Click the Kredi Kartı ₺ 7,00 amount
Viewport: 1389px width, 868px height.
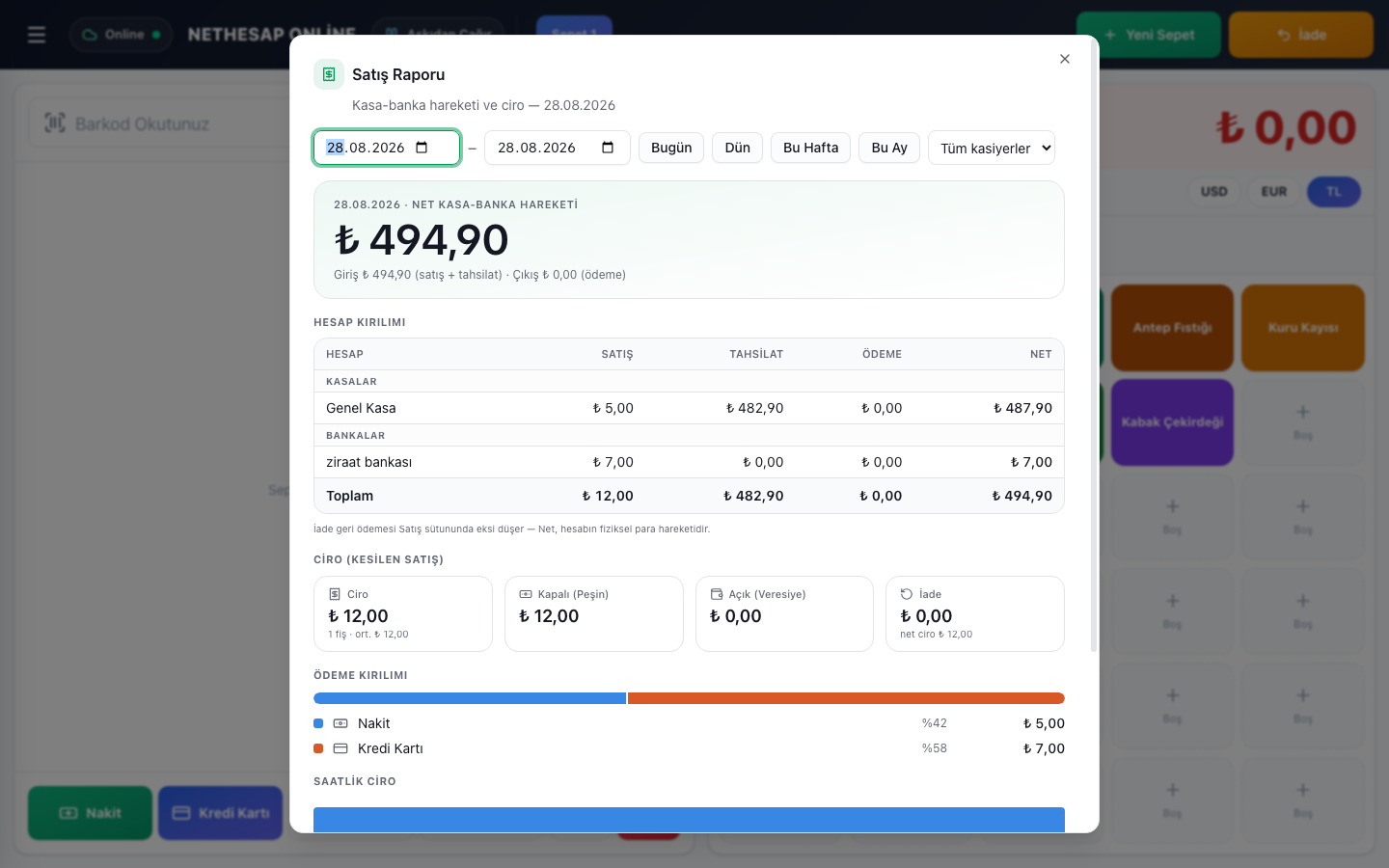[1044, 748]
